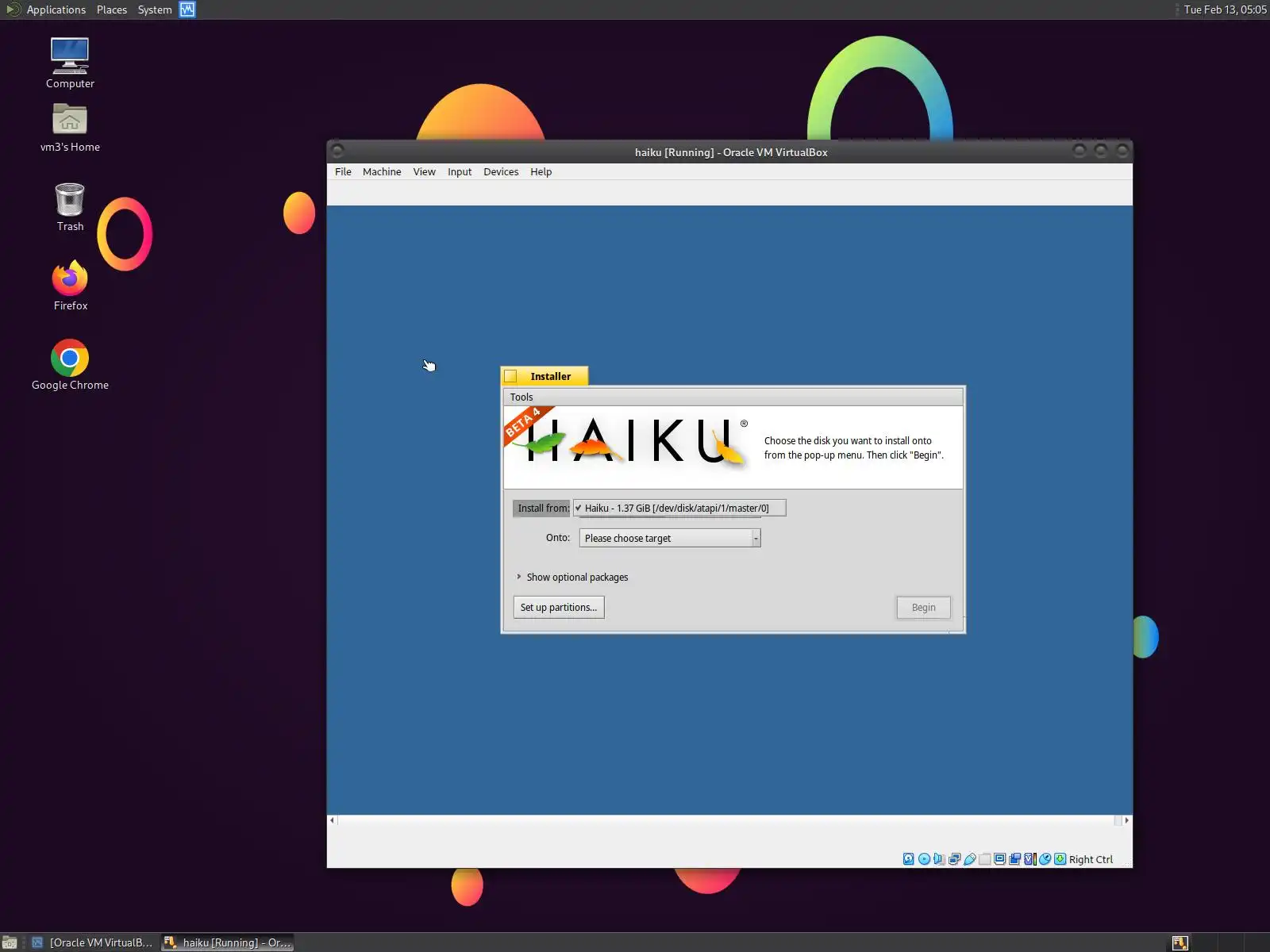Open the File menu in VirtualBox
The image size is (1270, 952).
[343, 171]
